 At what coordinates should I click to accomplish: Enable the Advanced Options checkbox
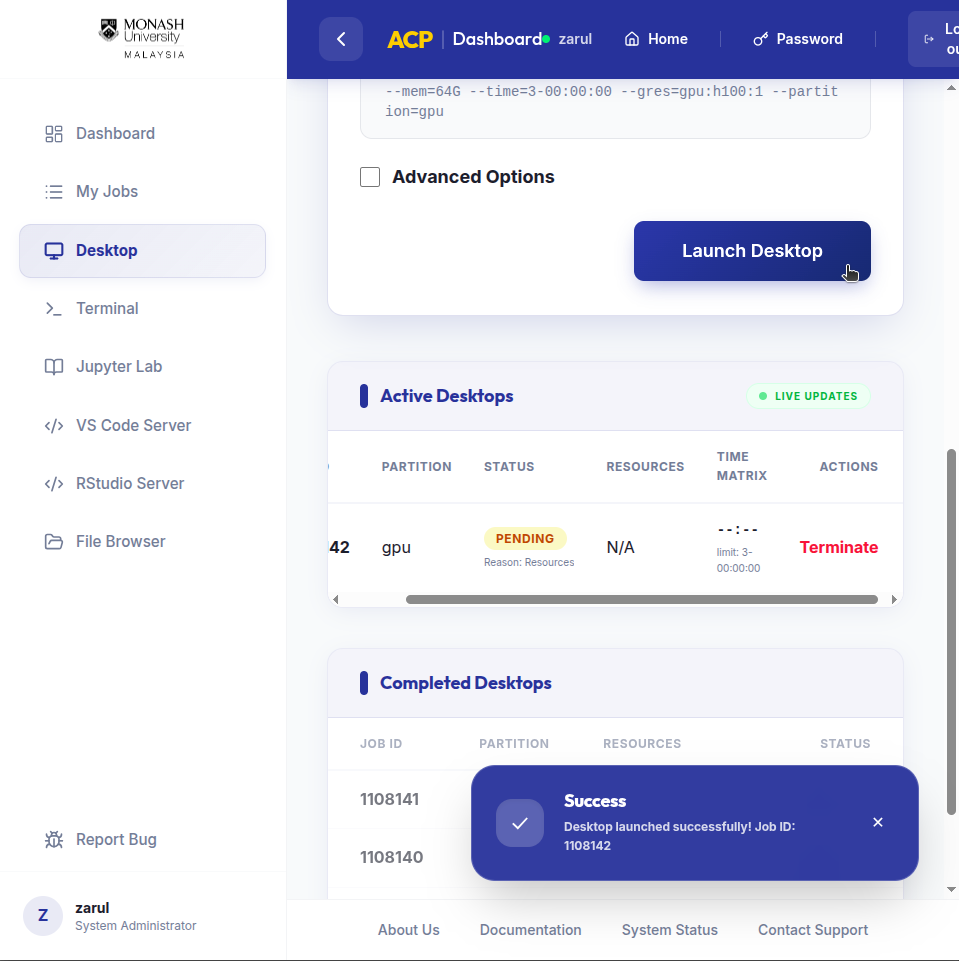tap(370, 177)
